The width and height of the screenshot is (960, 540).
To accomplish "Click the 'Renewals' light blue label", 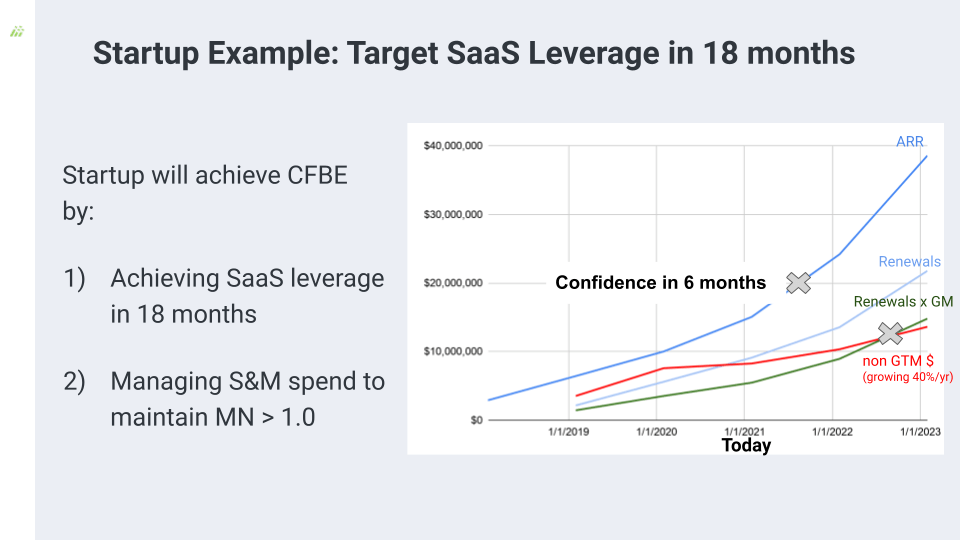I will click(x=909, y=261).
